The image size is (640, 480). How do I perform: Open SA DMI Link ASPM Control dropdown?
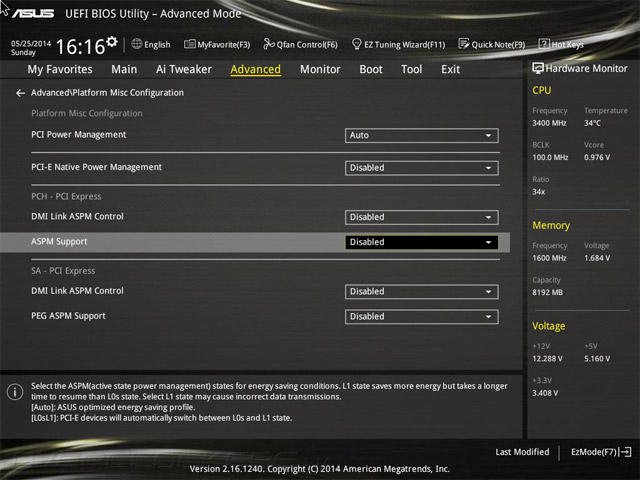pos(421,292)
